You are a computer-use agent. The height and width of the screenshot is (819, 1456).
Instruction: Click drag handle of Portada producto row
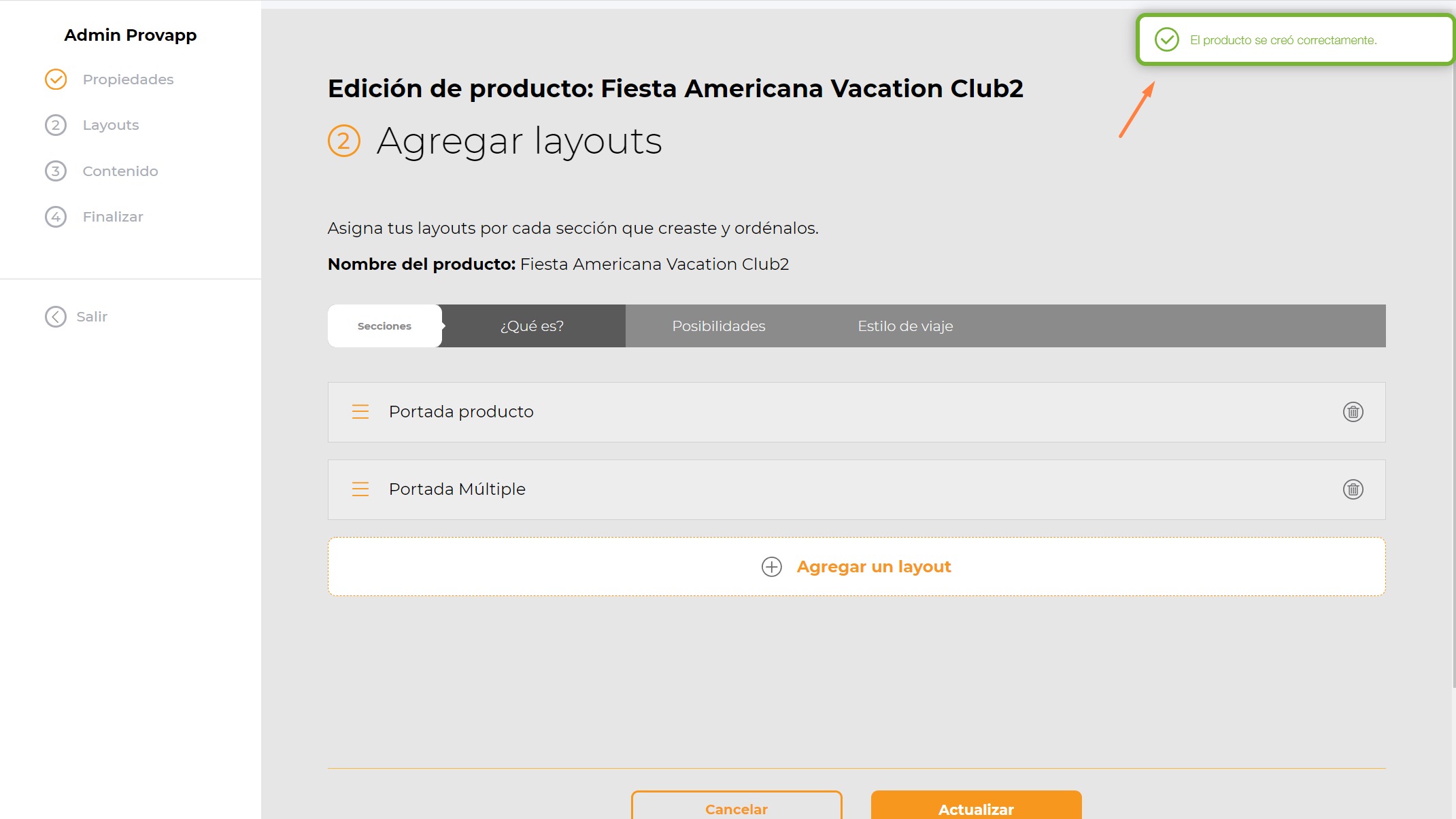click(x=360, y=412)
